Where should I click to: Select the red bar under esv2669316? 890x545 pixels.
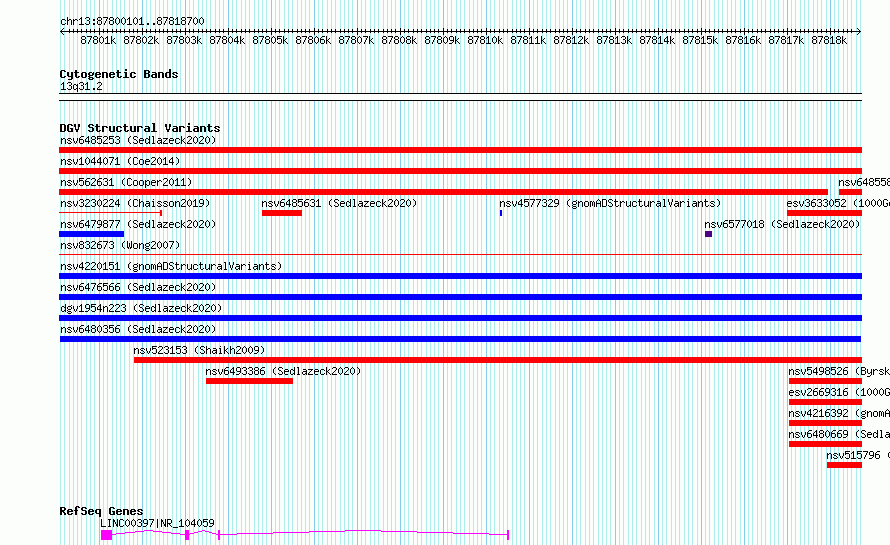tap(825, 402)
